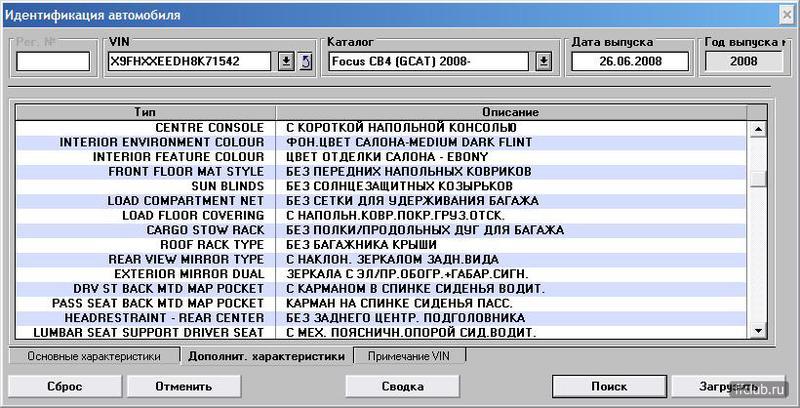Viewport: 800px width, 408px height.
Task: Select the INTERIOR ENVIRONMENT COLOUR row
Action: 381,142
